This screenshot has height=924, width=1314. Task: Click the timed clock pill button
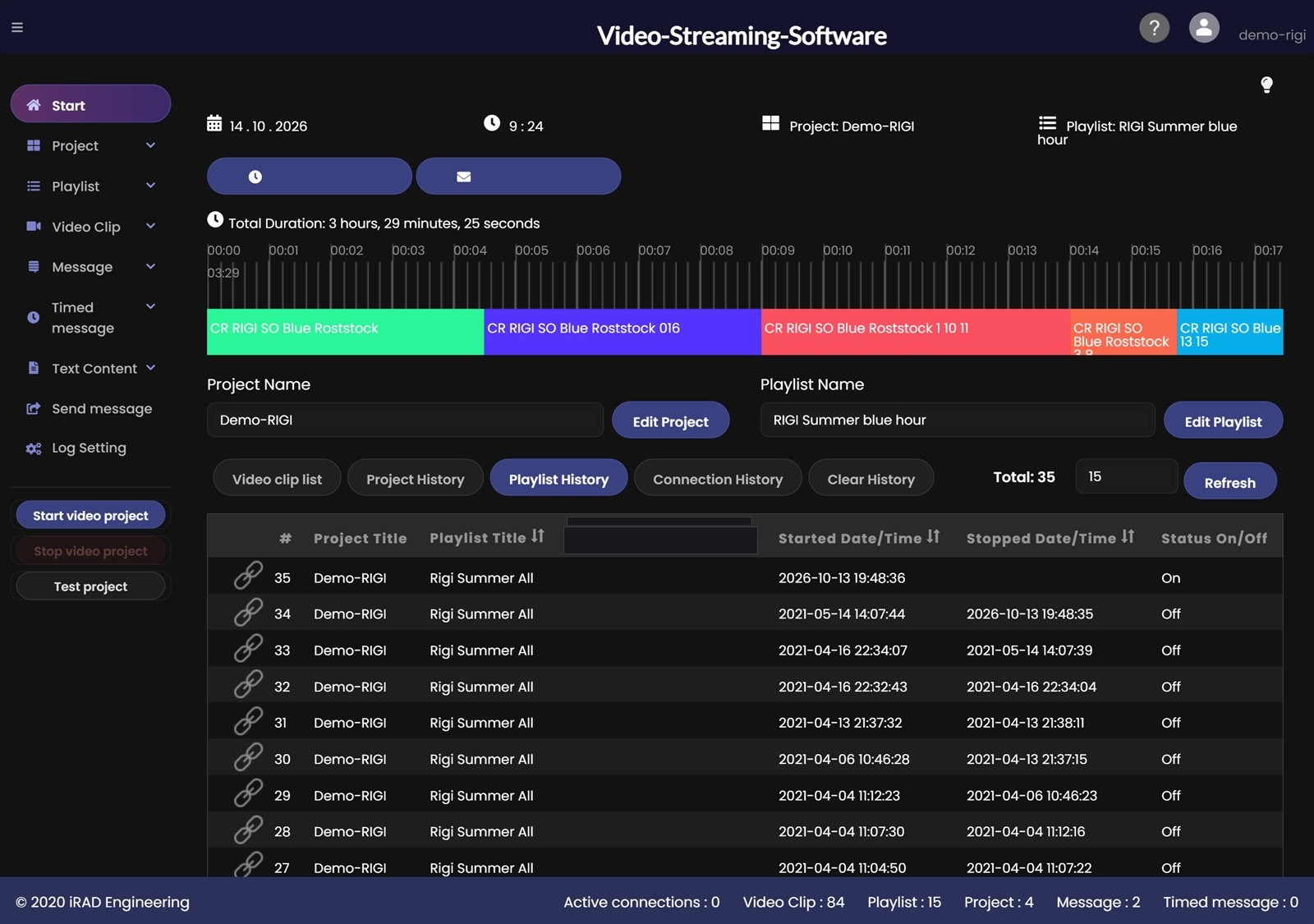(310, 177)
